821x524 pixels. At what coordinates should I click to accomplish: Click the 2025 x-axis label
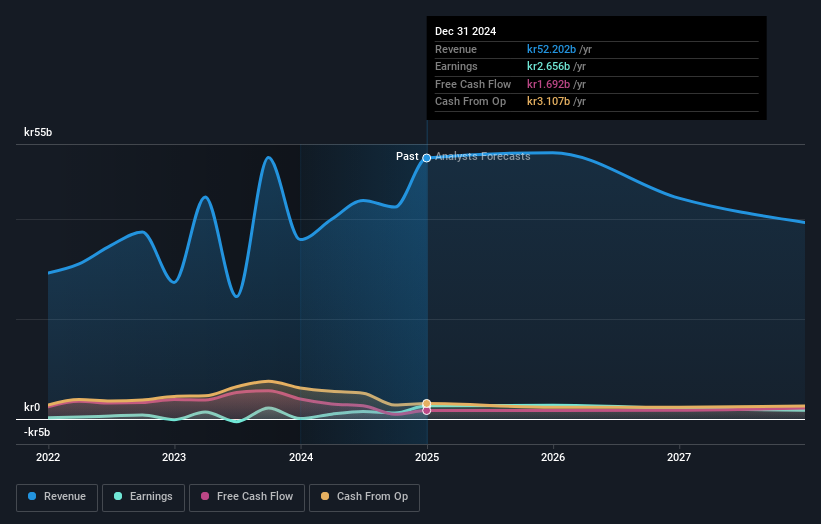427,458
